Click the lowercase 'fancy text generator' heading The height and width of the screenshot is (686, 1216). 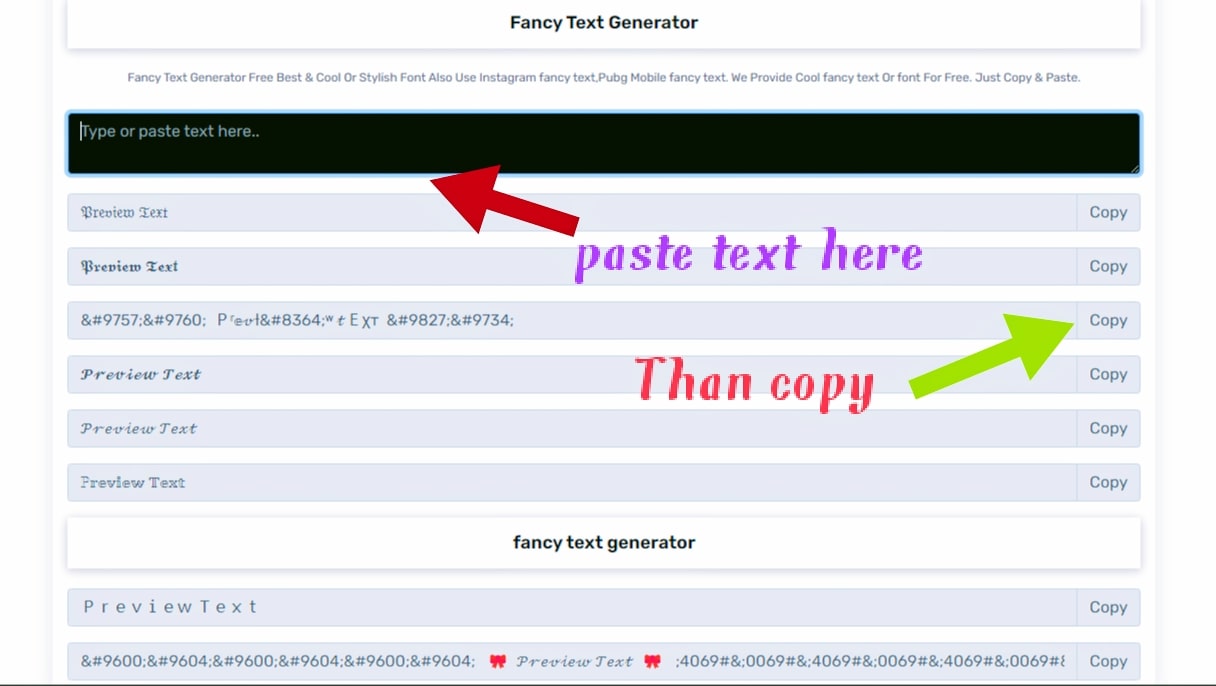click(x=604, y=542)
